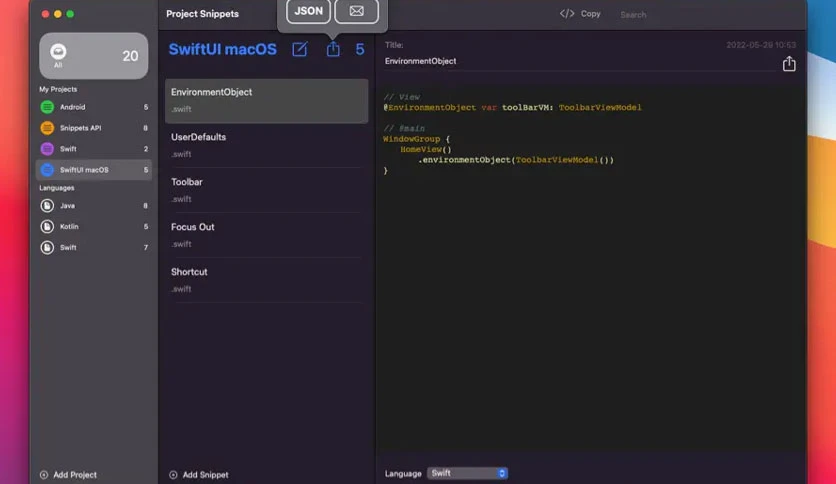Copy the snippet code
This screenshot has height=484, width=836.
point(590,14)
